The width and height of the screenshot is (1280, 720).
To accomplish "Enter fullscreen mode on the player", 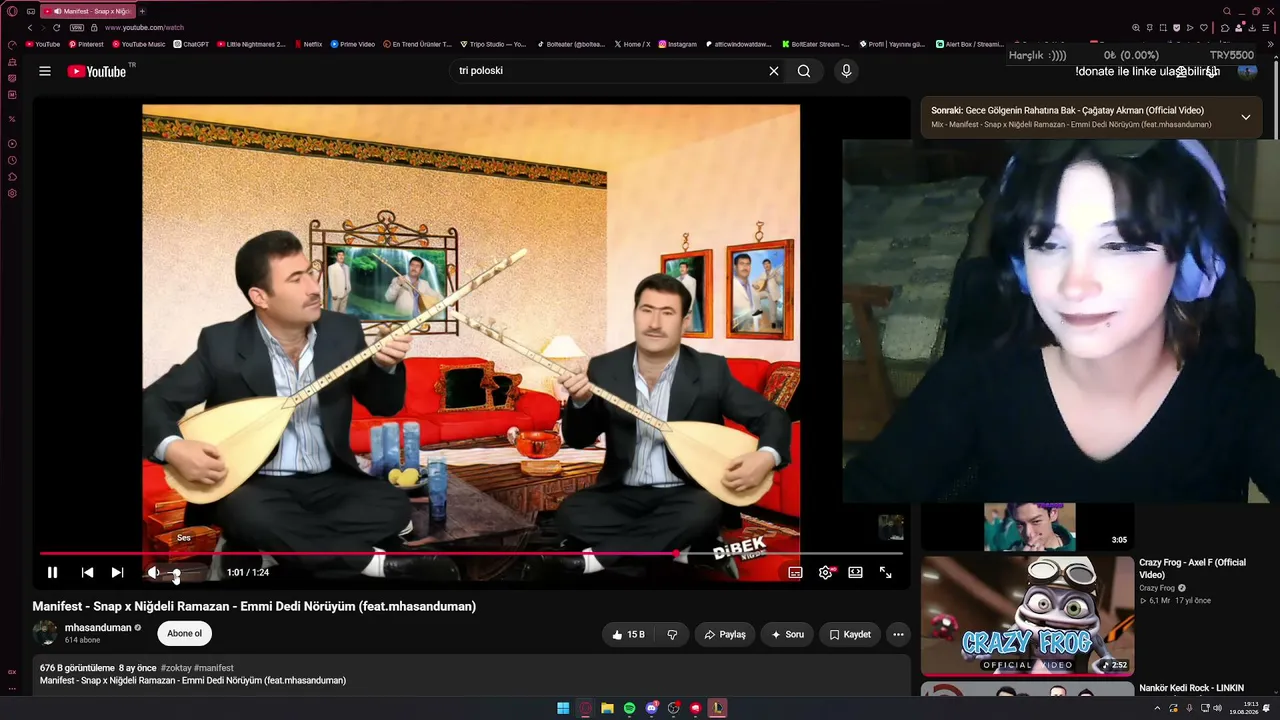I will (885, 572).
